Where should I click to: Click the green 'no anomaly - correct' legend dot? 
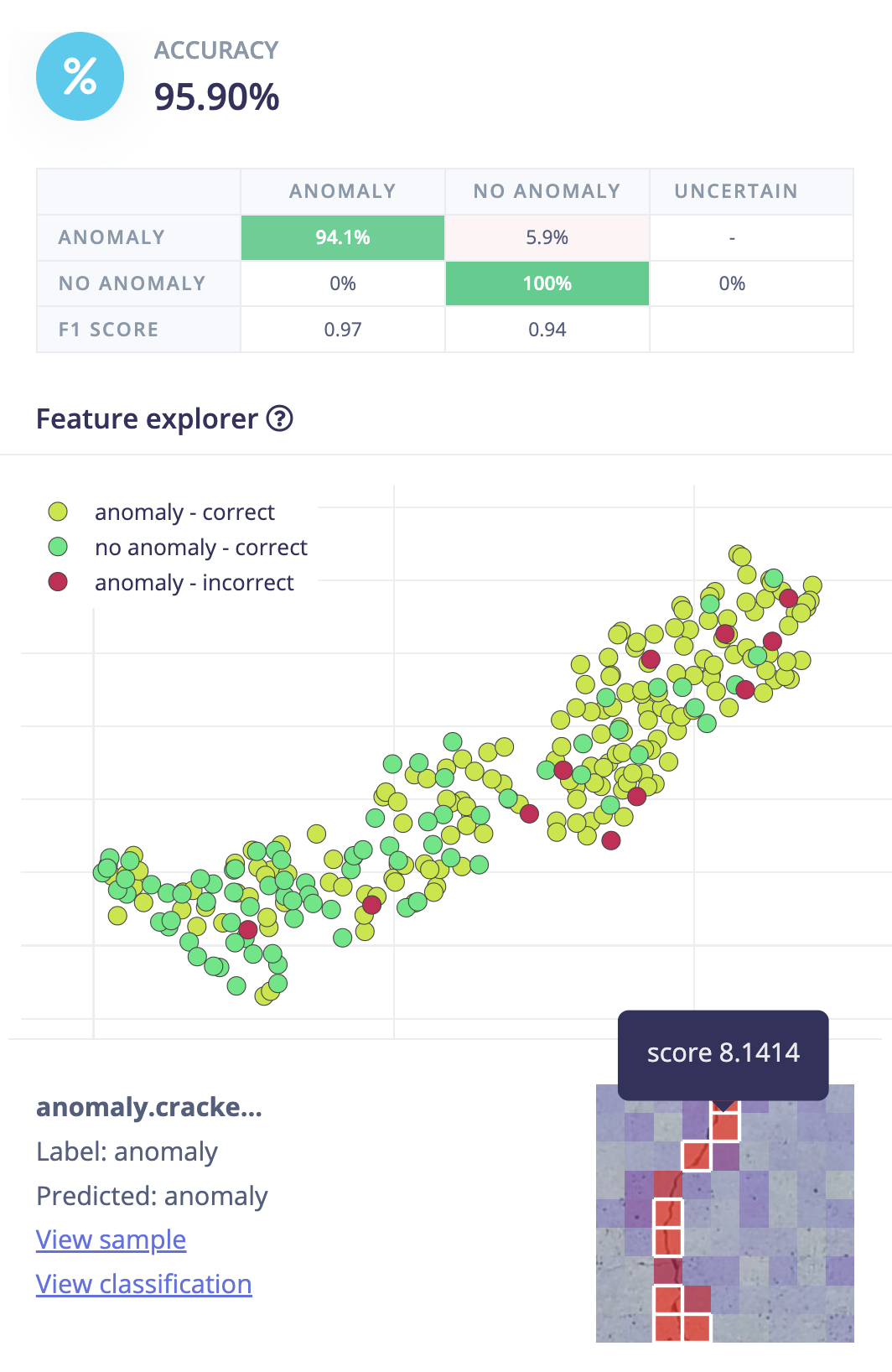coord(60,548)
